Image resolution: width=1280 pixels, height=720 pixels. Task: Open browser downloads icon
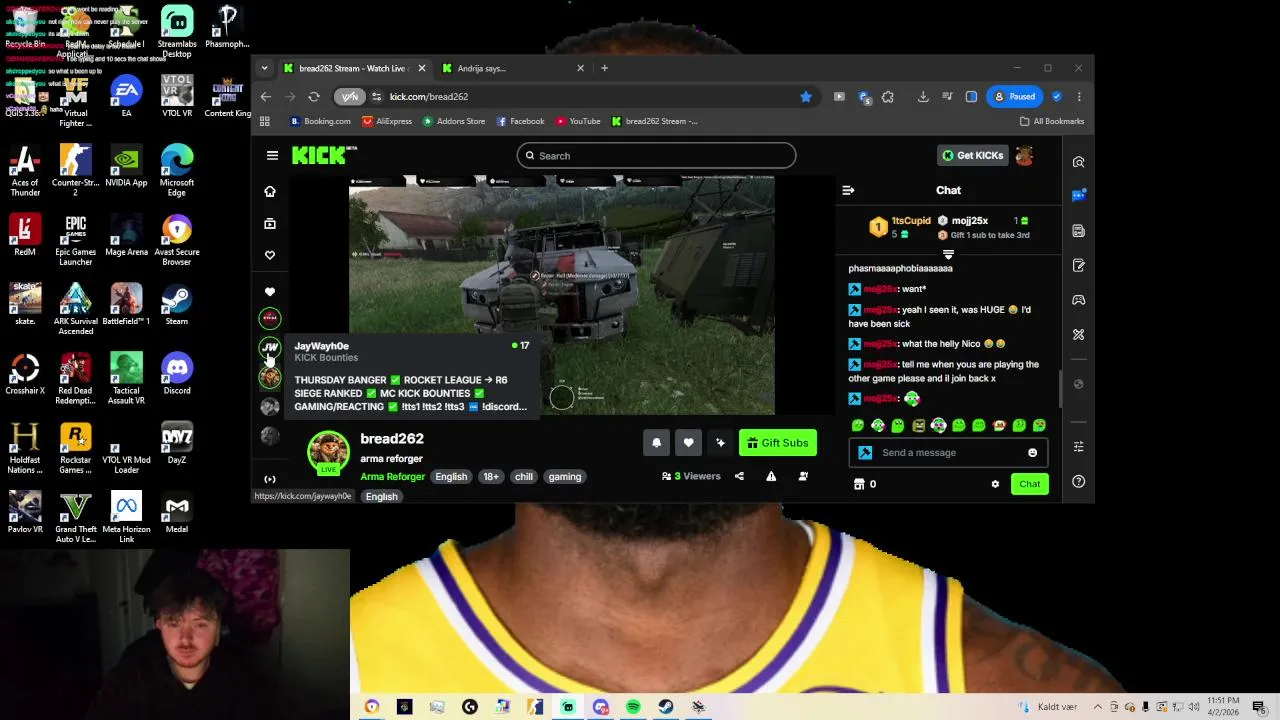click(x=923, y=97)
